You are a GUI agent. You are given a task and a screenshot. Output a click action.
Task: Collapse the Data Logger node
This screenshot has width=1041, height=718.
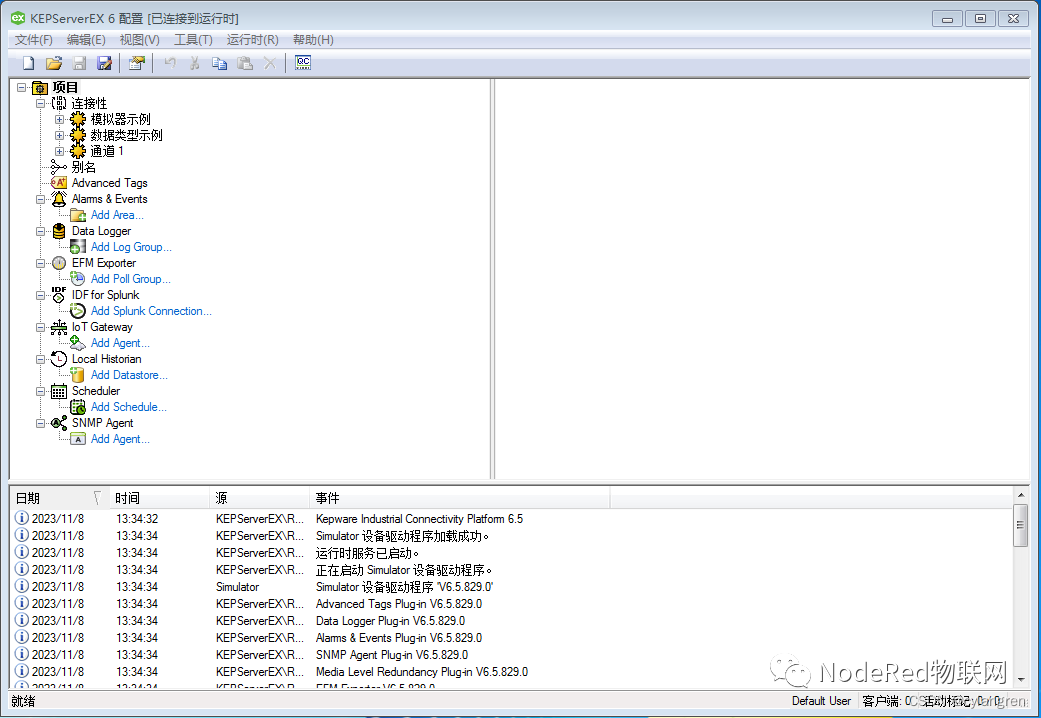[x=40, y=231]
